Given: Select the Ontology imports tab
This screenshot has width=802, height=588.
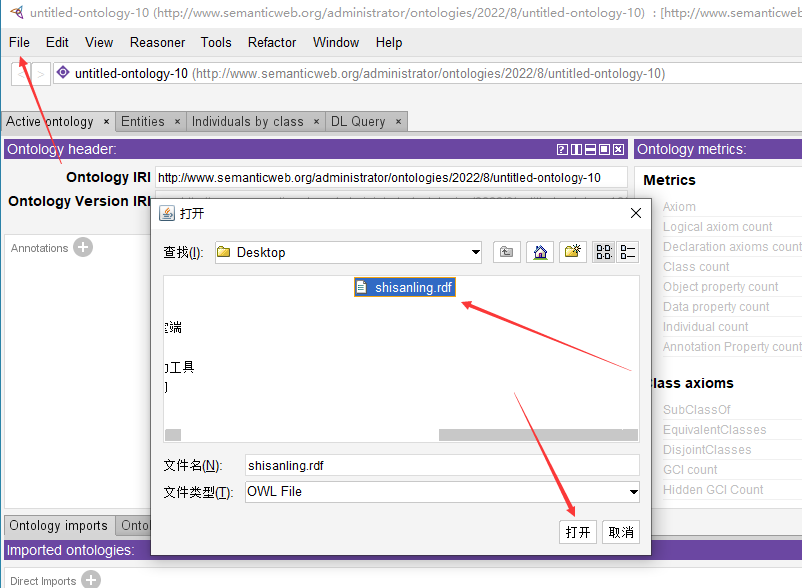Looking at the screenshot, I should tap(59, 526).
